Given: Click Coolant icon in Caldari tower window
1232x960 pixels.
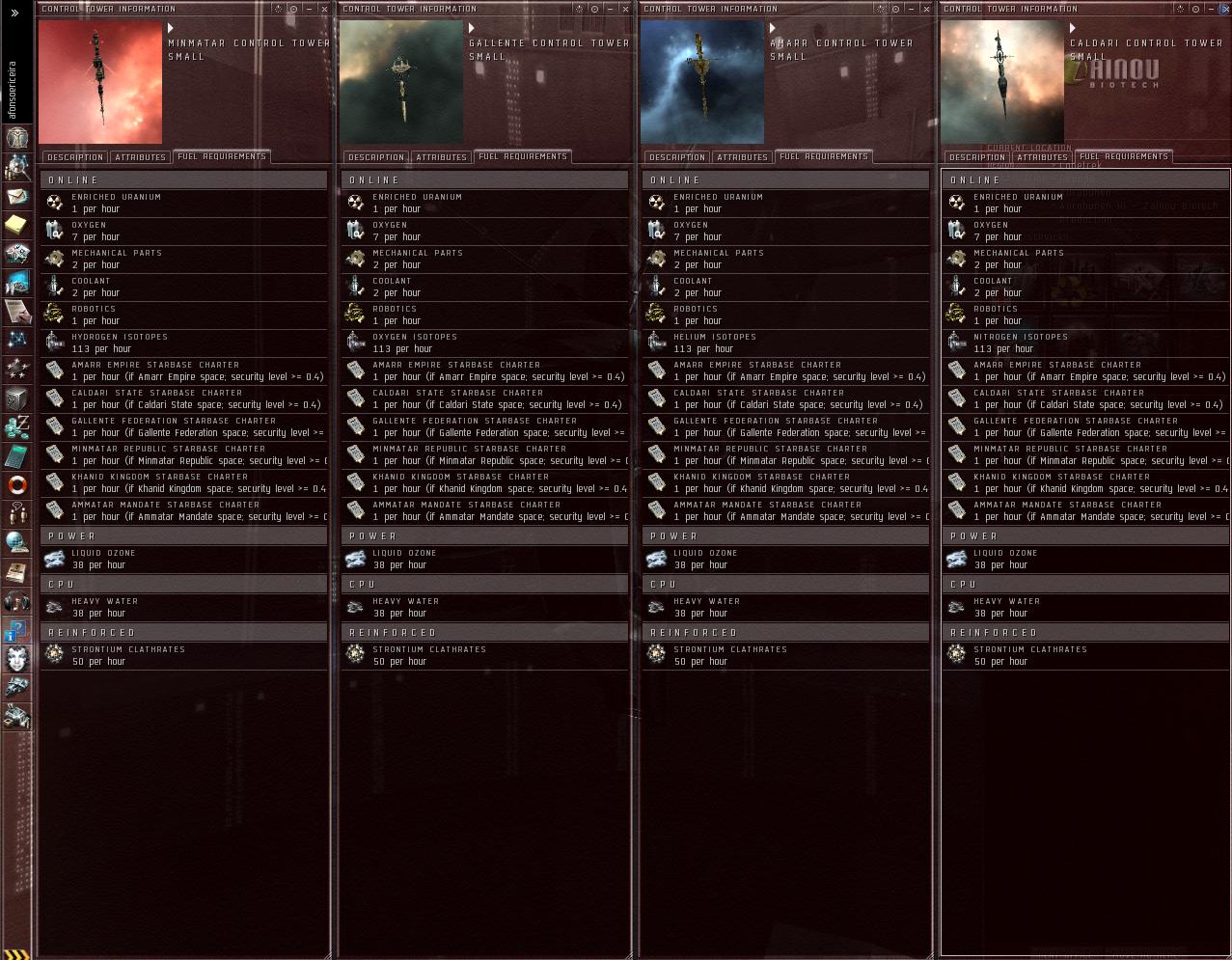Looking at the screenshot, I should (957, 287).
